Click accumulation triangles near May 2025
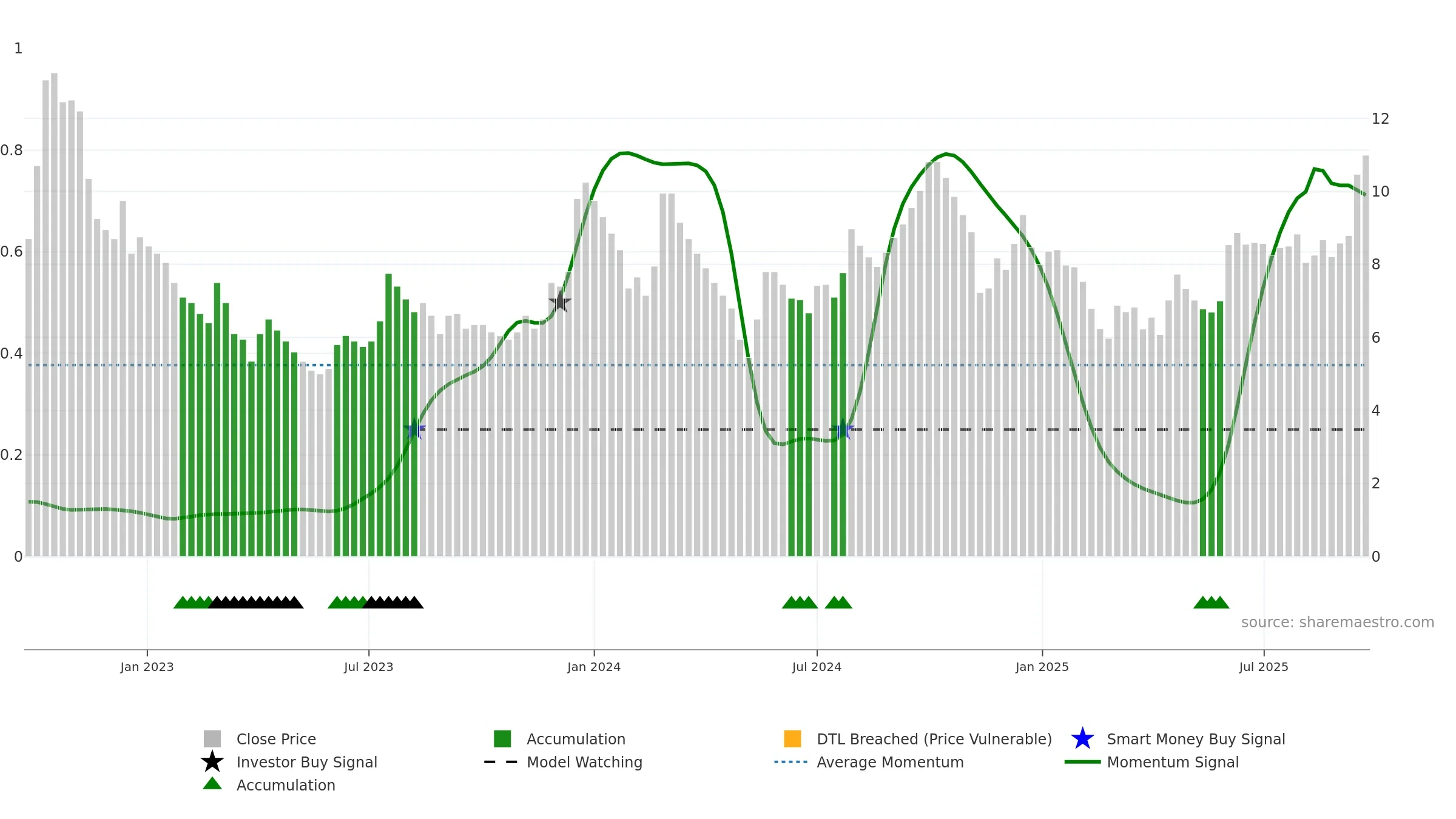Image resolution: width=1456 pixels, height=819 pixels. [1212, 602]
